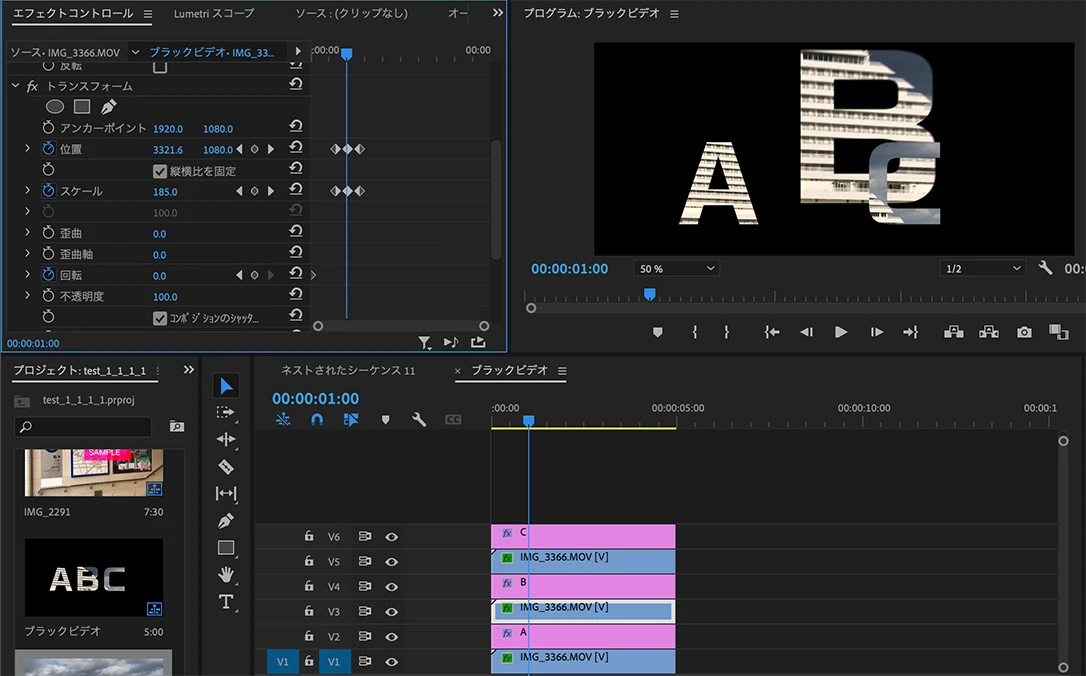Toggle snap in timeline

coord(317,419)
